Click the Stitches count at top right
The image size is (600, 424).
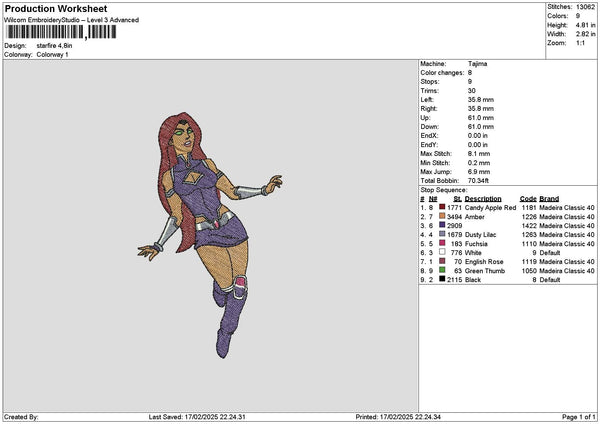click(x=585, y=6)
